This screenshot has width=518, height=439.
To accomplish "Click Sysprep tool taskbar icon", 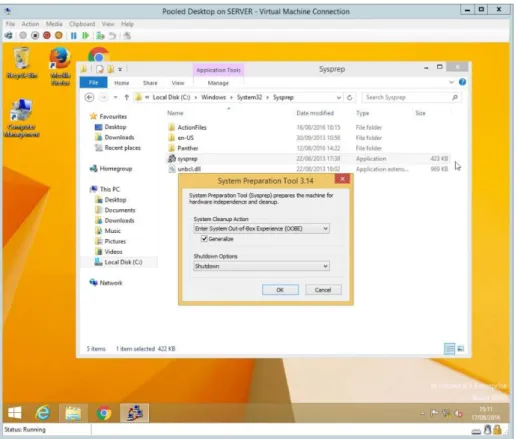I will (135, 413).
